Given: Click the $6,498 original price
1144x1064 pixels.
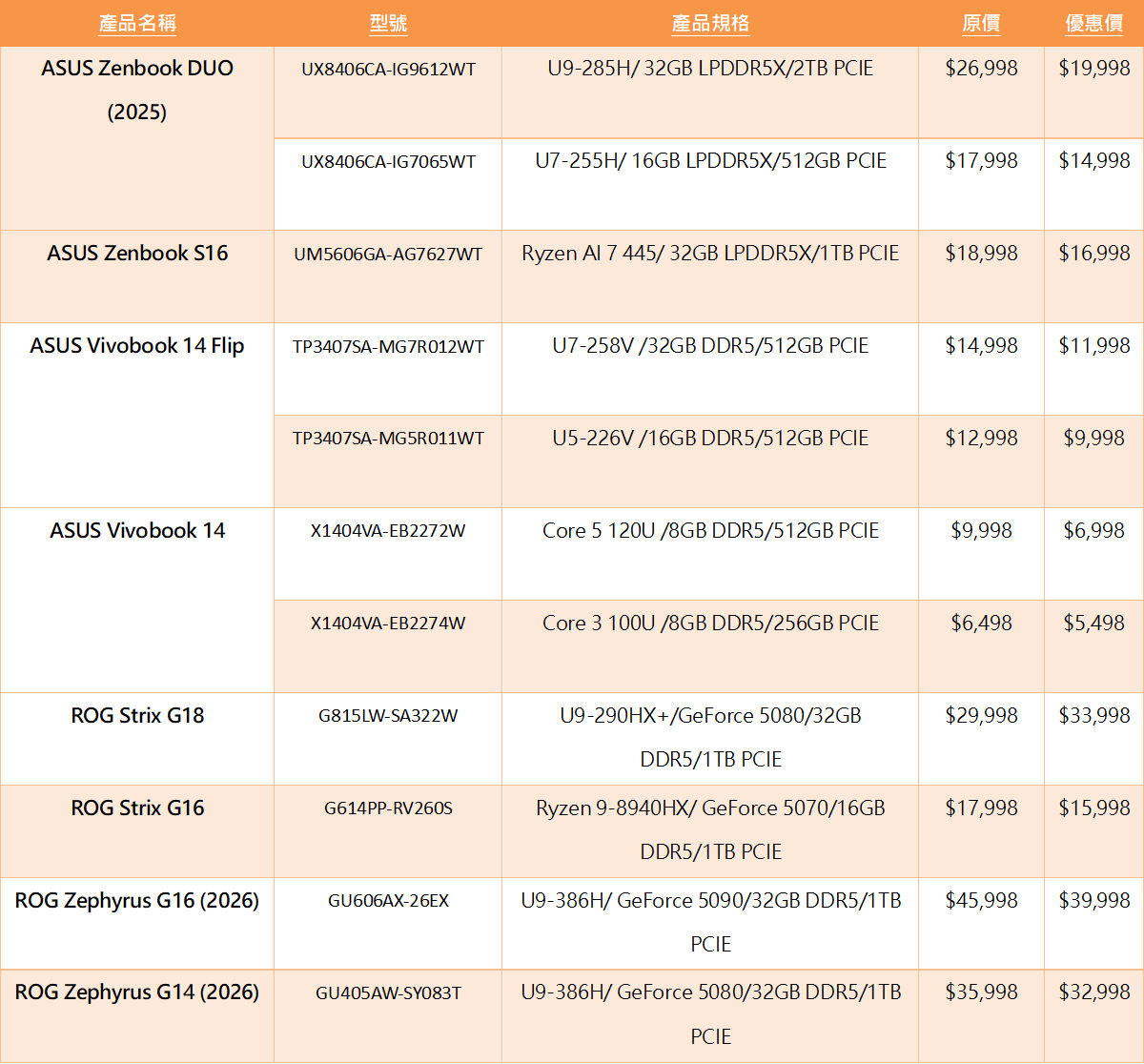Looking at the screenshot, I should tap(981, 624).
